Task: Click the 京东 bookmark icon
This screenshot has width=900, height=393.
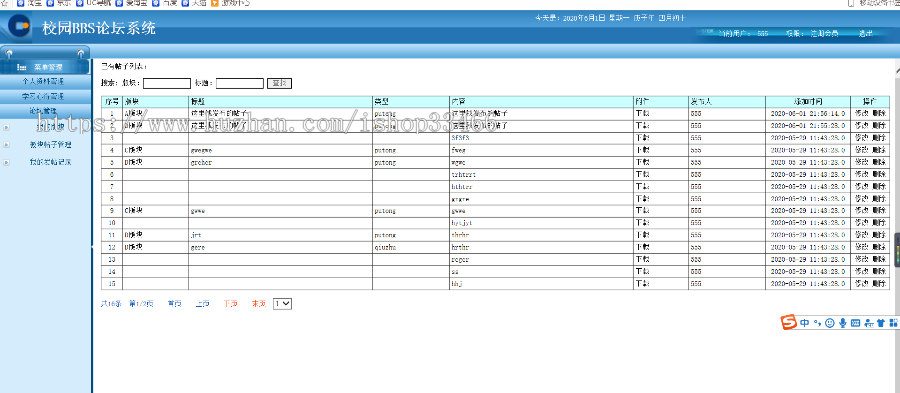Action: pos(50,3)
